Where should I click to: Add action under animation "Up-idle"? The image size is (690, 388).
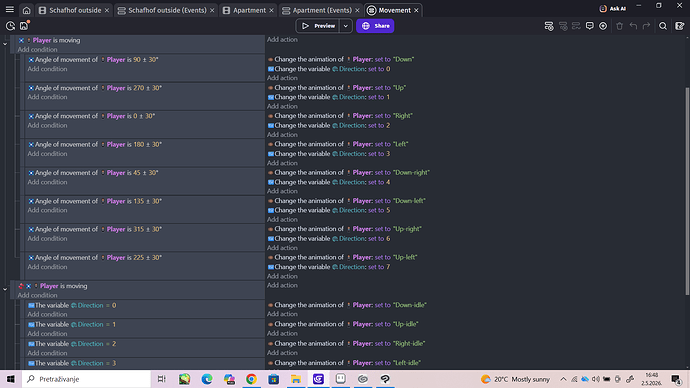tap(282, 333)
